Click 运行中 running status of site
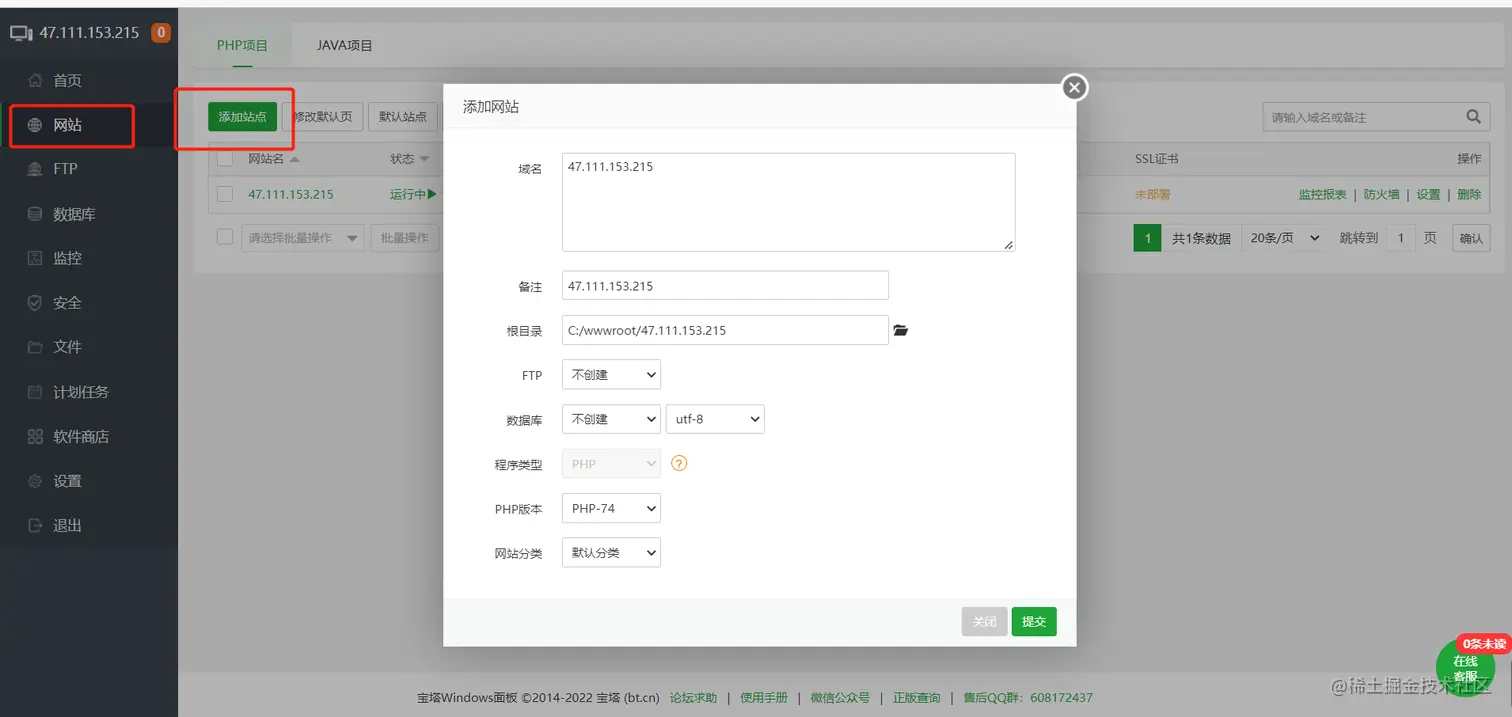Viewport: 1512px width, 717px height. click(413, 194)
